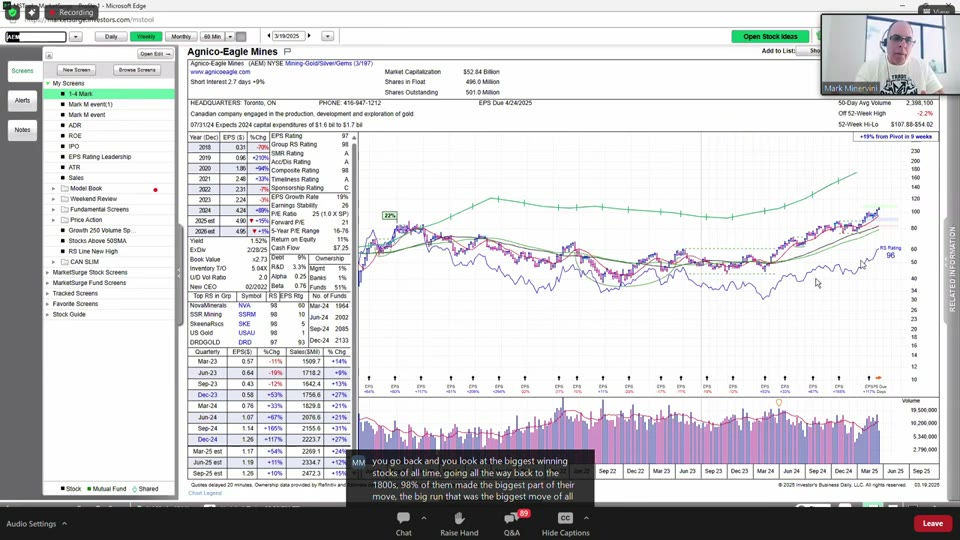Expand MarketSurge Stock Screens
The height and width of the screenshot is (540, 960).
click(48, 272)
